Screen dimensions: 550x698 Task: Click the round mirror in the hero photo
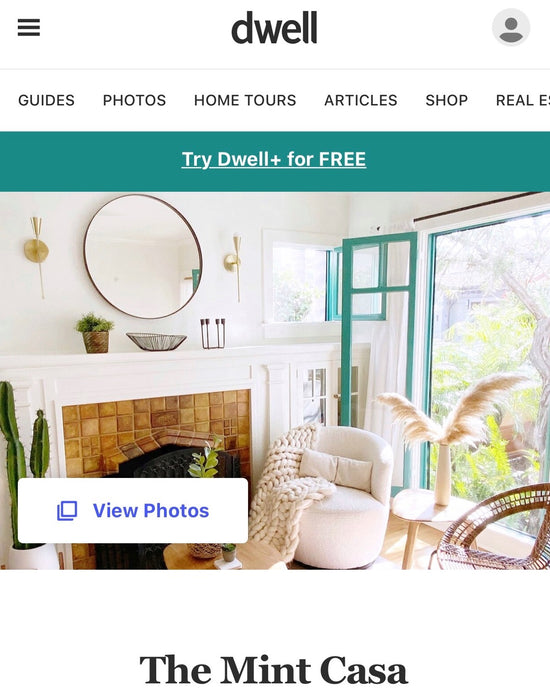(143, 256)
